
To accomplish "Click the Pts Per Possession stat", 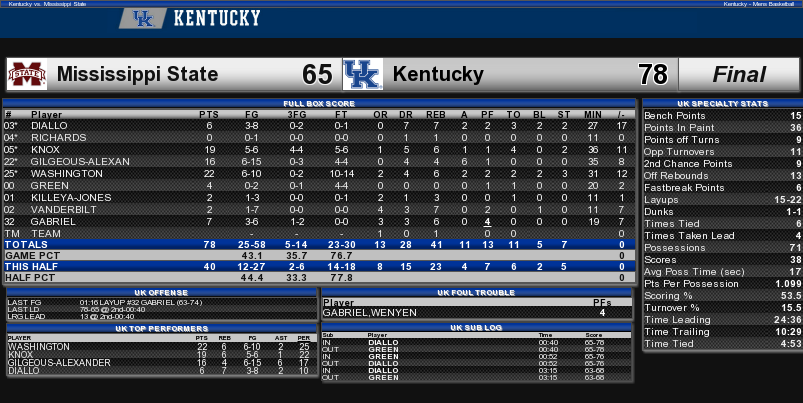I will (723, 284).
